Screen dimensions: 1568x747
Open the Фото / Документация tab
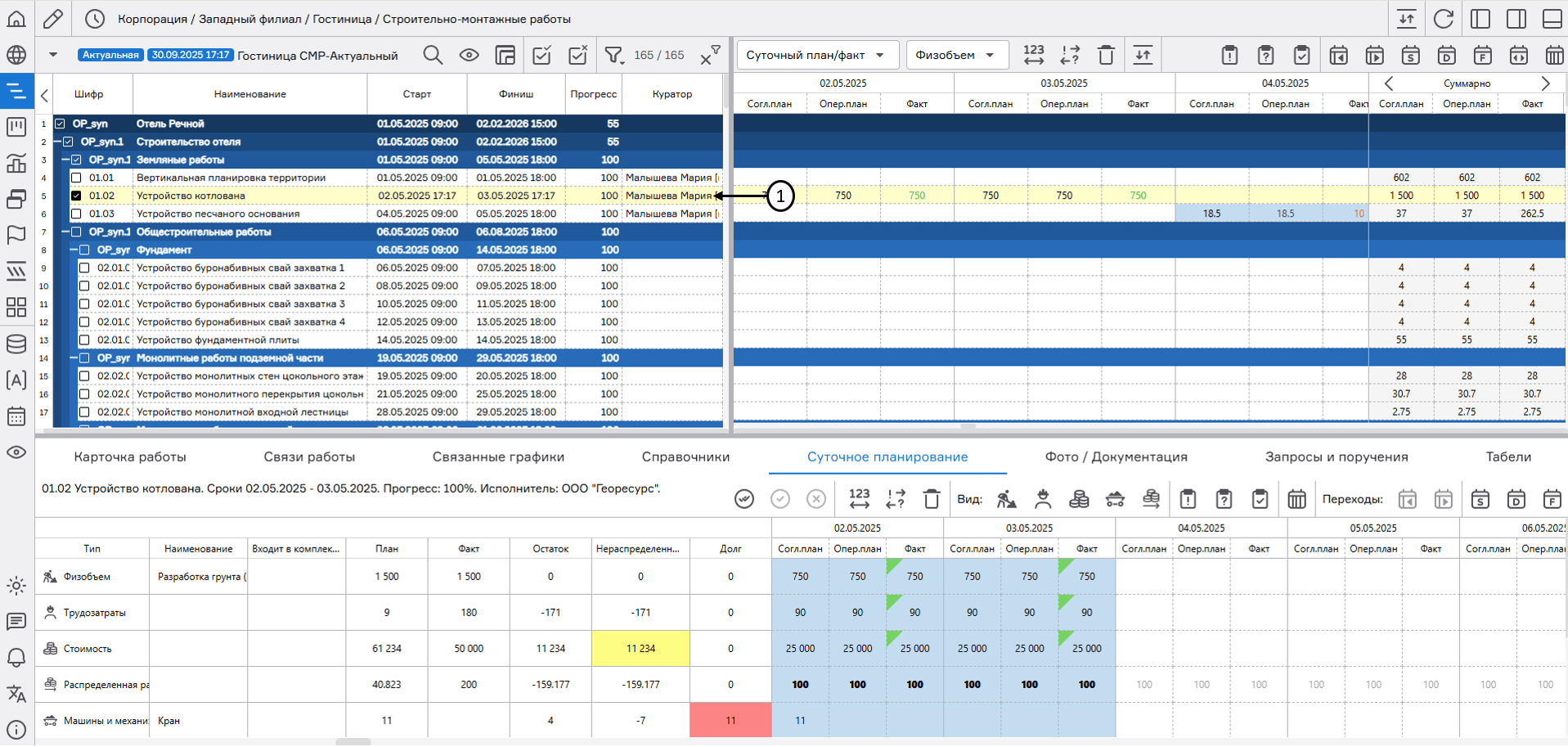(1116, 457)
